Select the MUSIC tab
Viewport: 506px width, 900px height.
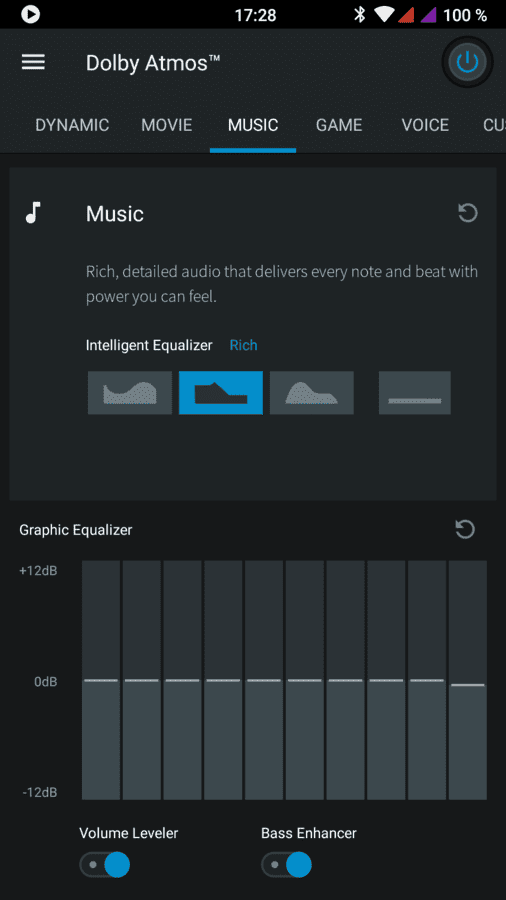[x=253, y=125]
